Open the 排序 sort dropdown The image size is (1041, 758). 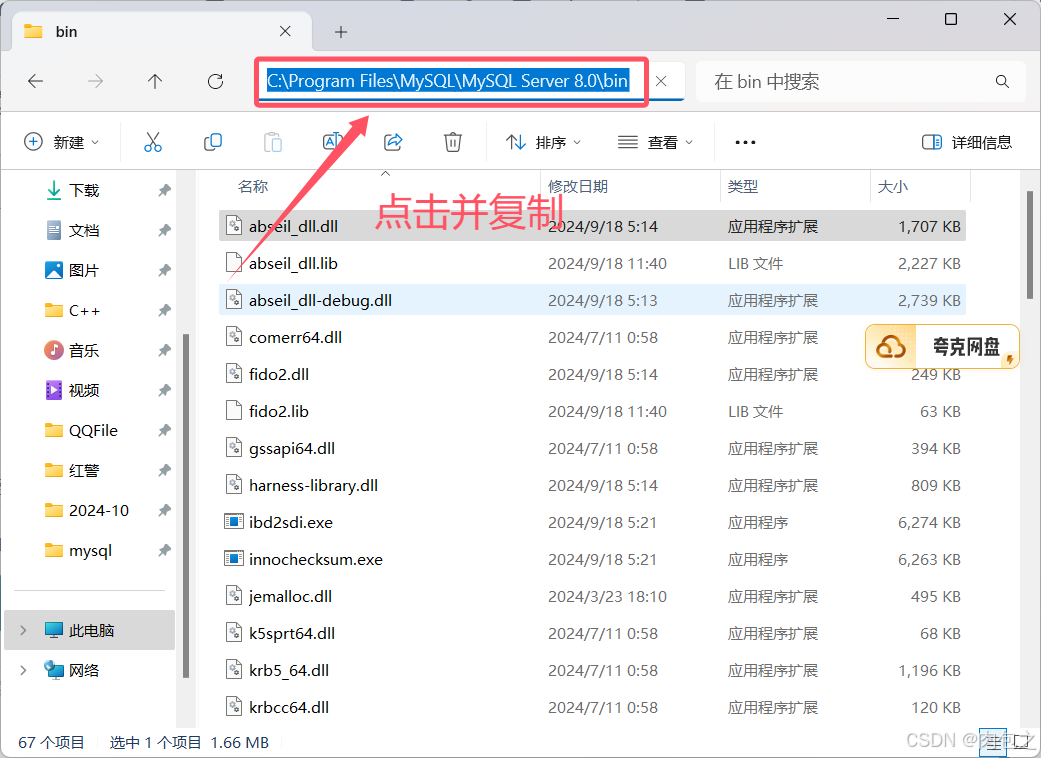pyautogui.click(x=543, y=142)
